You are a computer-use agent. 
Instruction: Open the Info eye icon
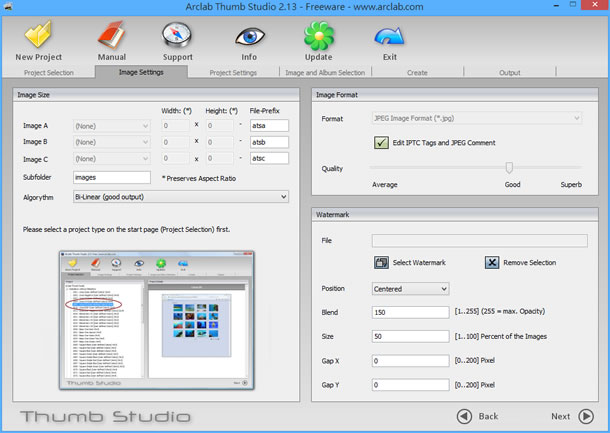point(250,37)
